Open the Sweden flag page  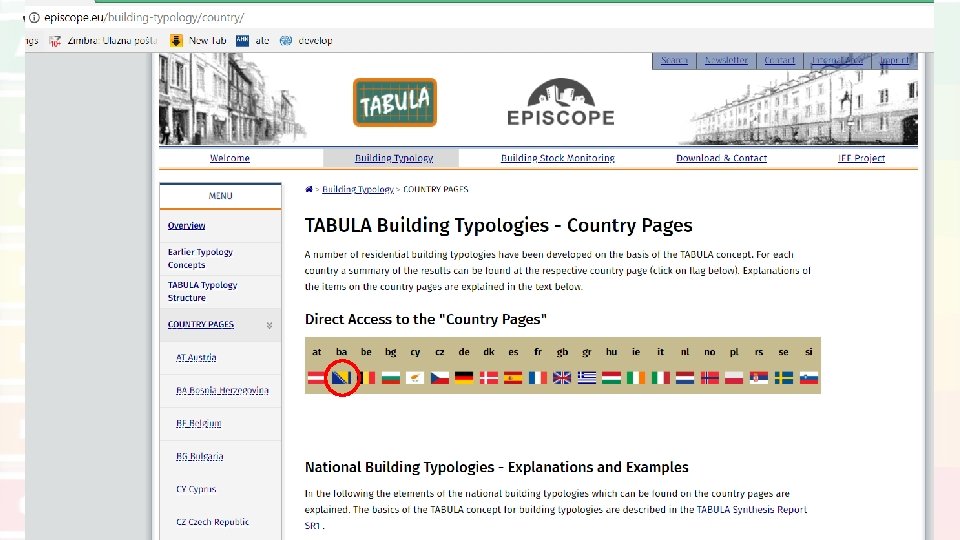pos(784,378)
